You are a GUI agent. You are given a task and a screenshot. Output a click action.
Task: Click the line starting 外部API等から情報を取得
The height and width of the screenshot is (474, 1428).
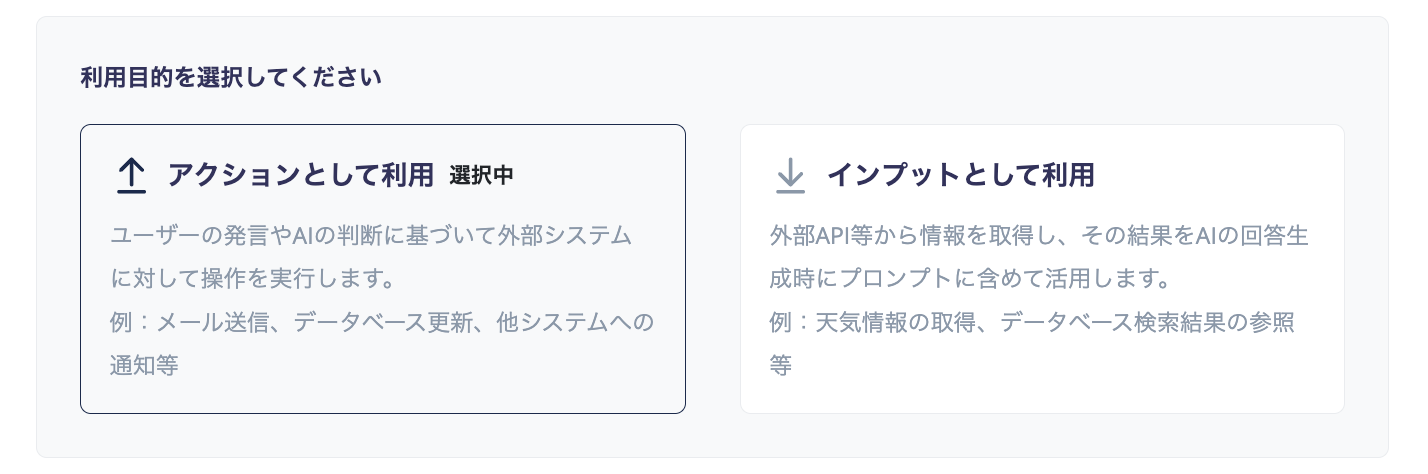point(1039,236)
